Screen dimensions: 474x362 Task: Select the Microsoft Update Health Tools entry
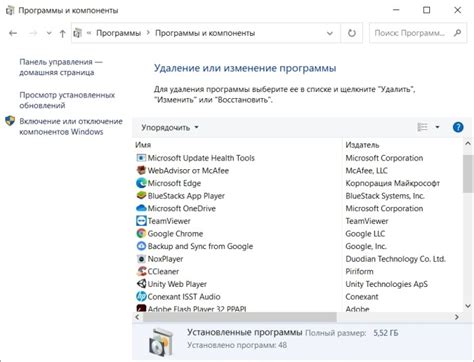click(201, 158)
